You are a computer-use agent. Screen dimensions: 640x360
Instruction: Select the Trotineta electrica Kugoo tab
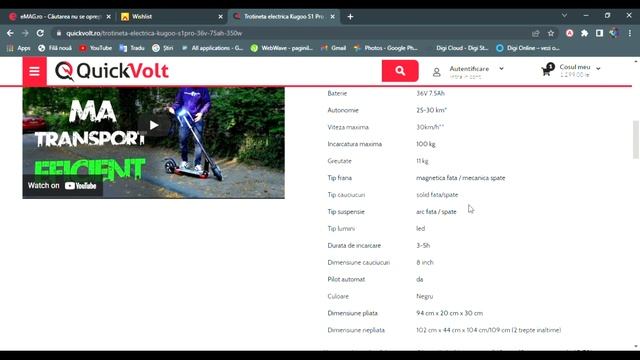point(284,17)
